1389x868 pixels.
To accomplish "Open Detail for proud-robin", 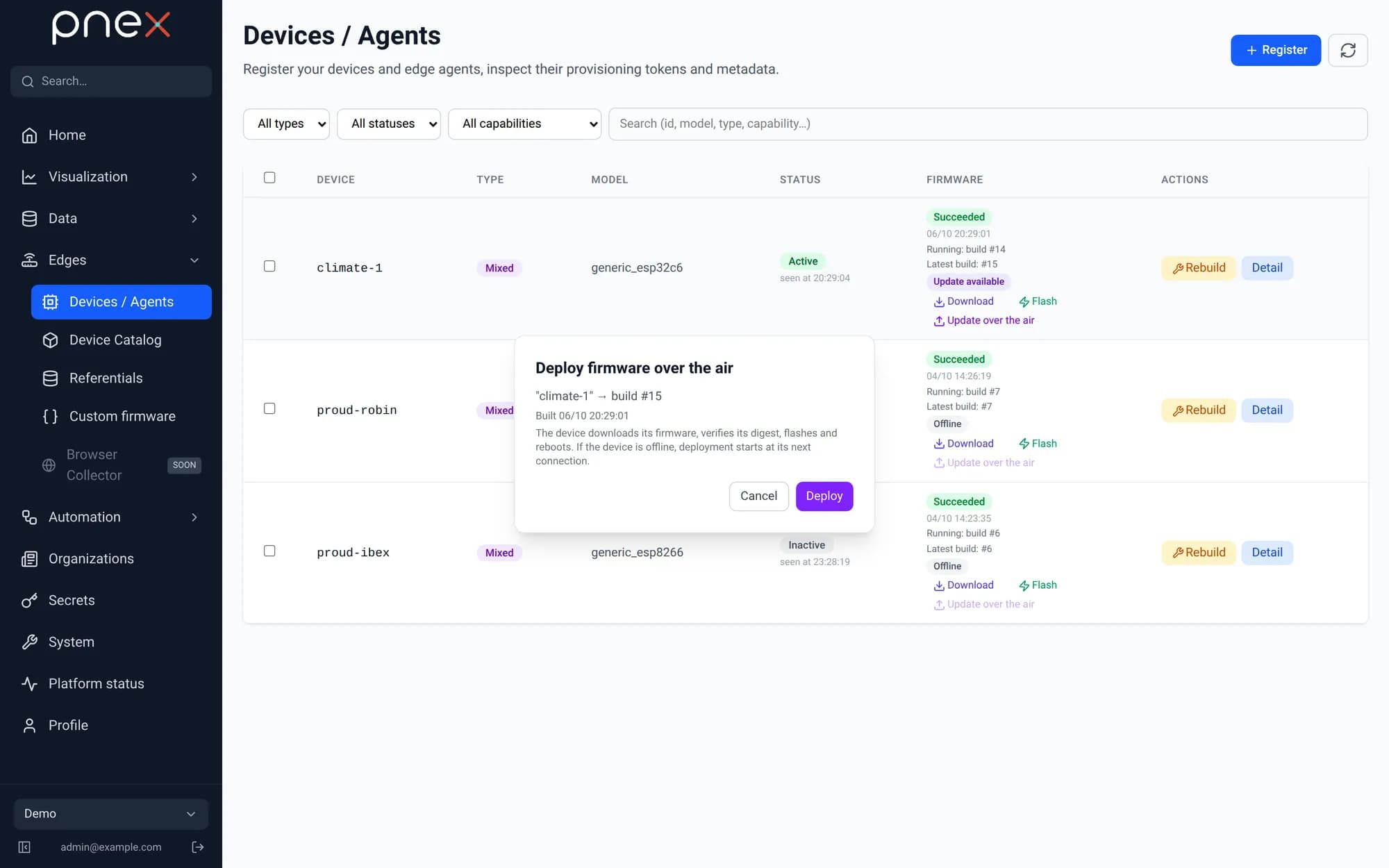I will 1267,410.
